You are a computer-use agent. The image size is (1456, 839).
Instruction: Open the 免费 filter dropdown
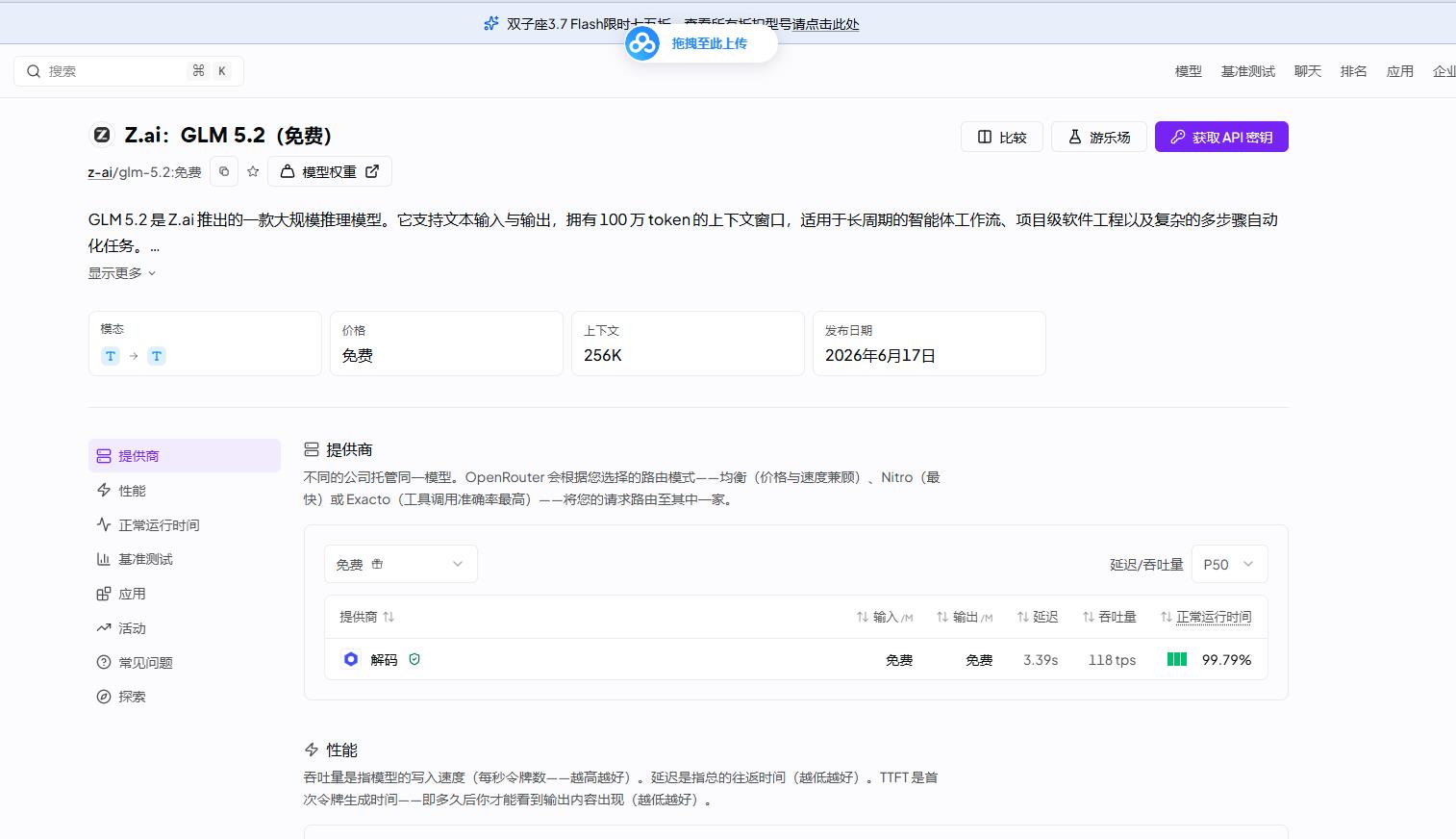click(401, 564)
